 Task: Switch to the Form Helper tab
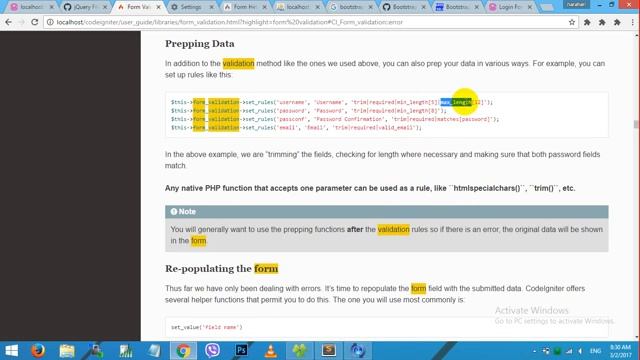244,7
